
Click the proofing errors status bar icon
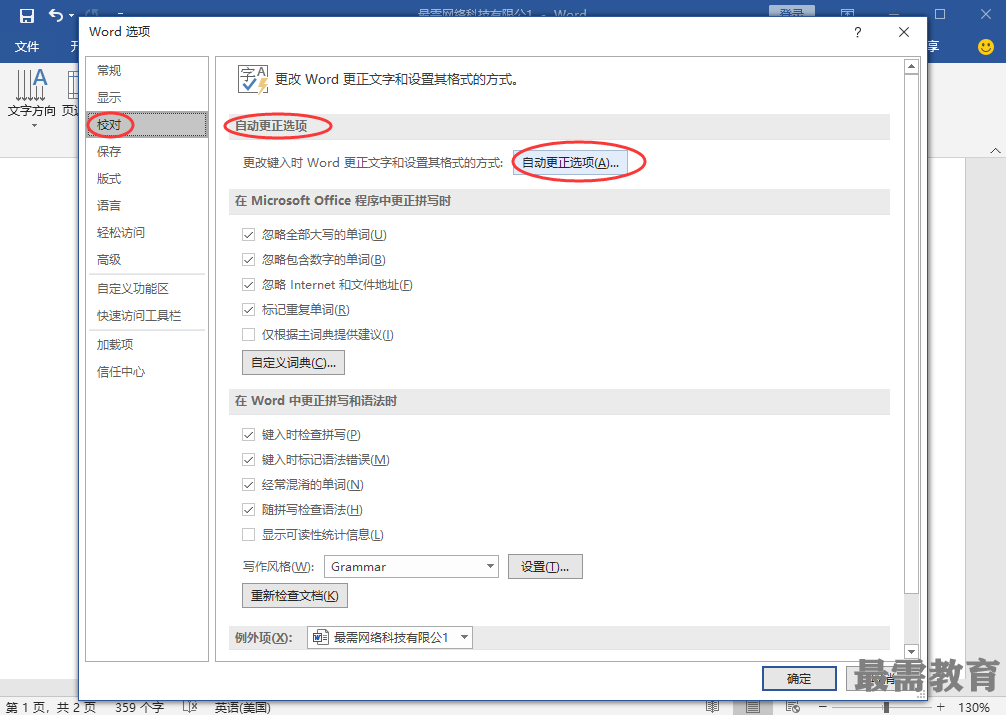[190, 707]
